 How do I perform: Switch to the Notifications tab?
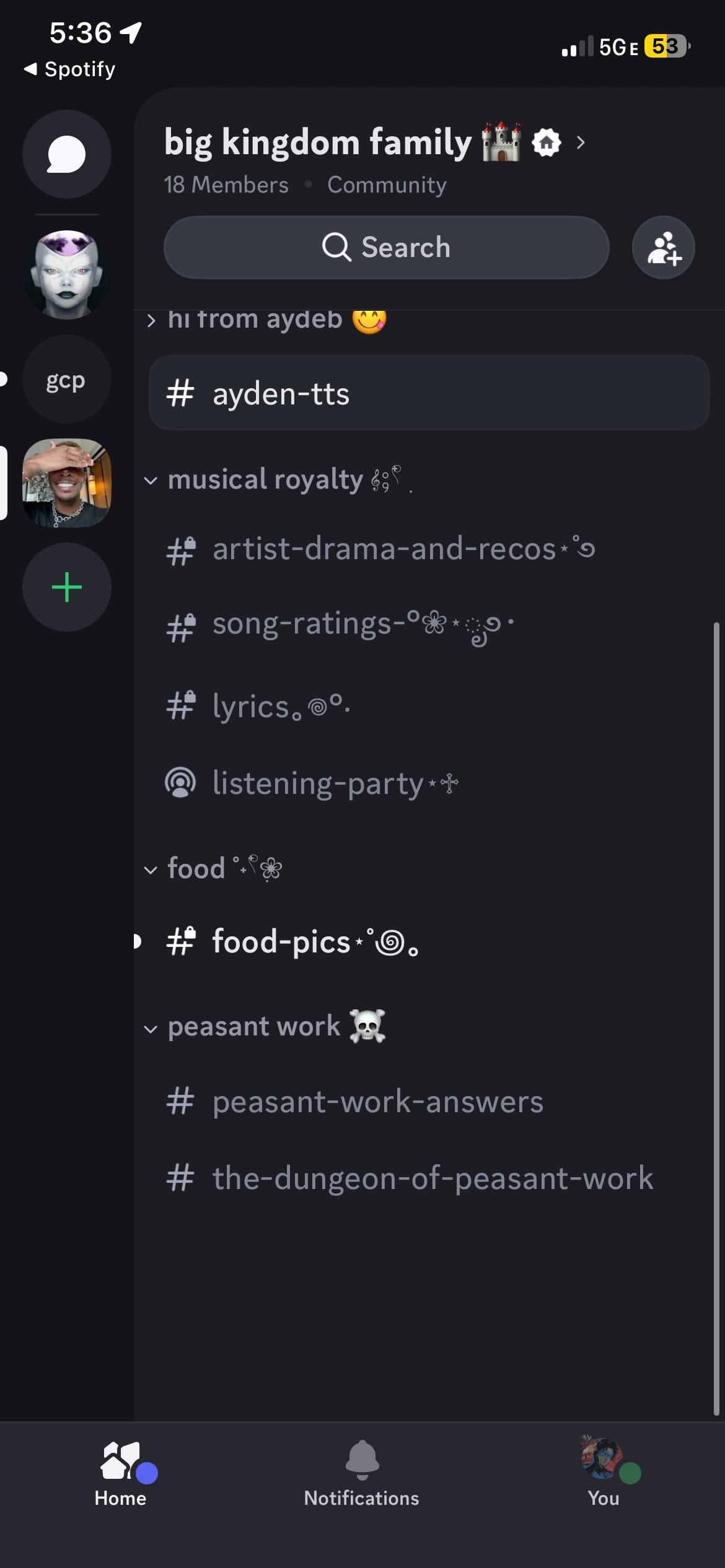click(361, 1473)
